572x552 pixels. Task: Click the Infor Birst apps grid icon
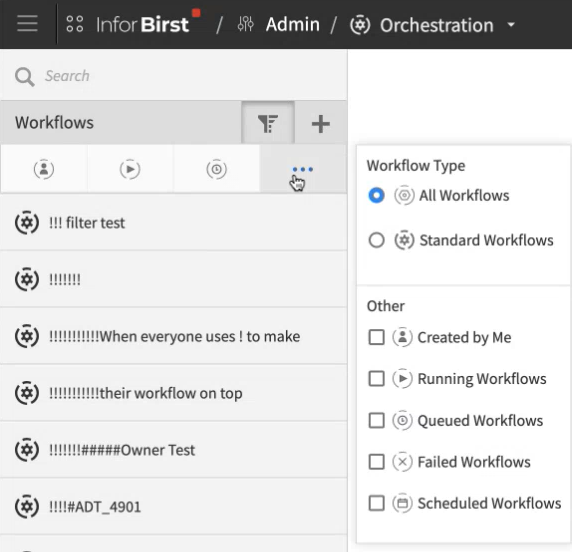pyautogui.click(x=75, y=24)
